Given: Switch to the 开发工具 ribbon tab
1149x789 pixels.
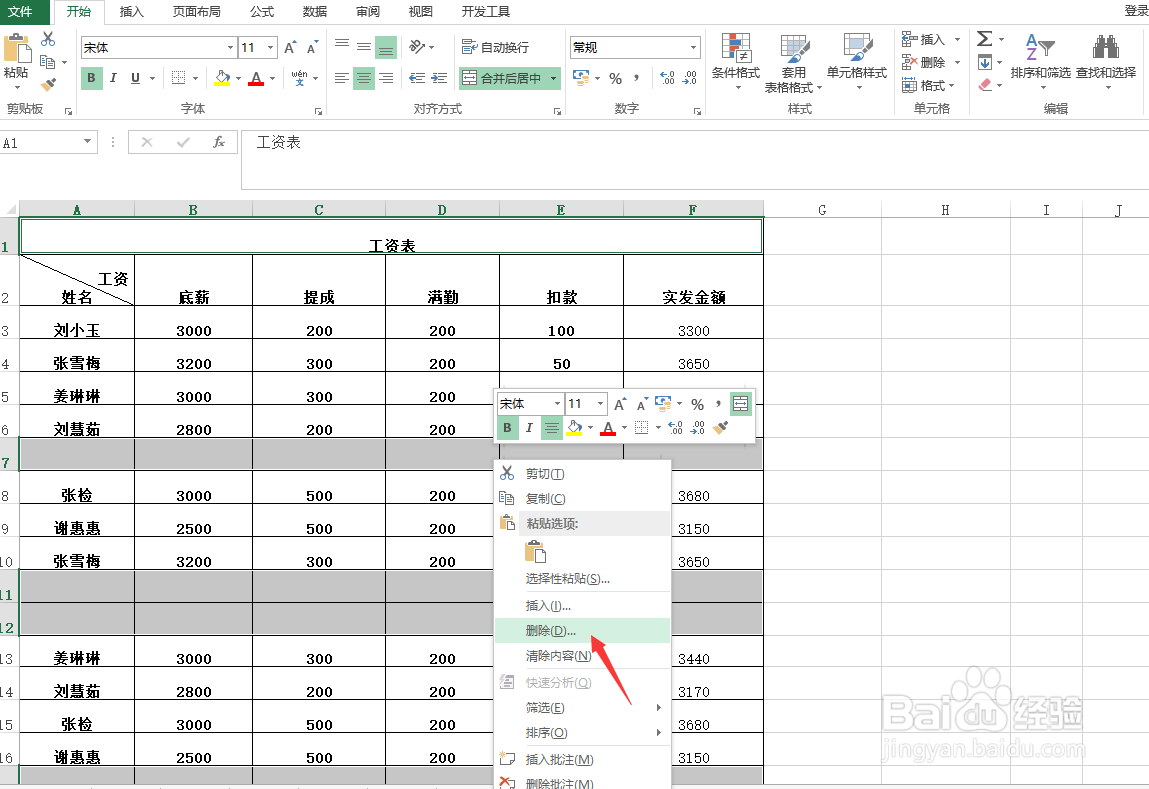Looking at the screenshot, I should pyautogui.click(x=485, y=12).
